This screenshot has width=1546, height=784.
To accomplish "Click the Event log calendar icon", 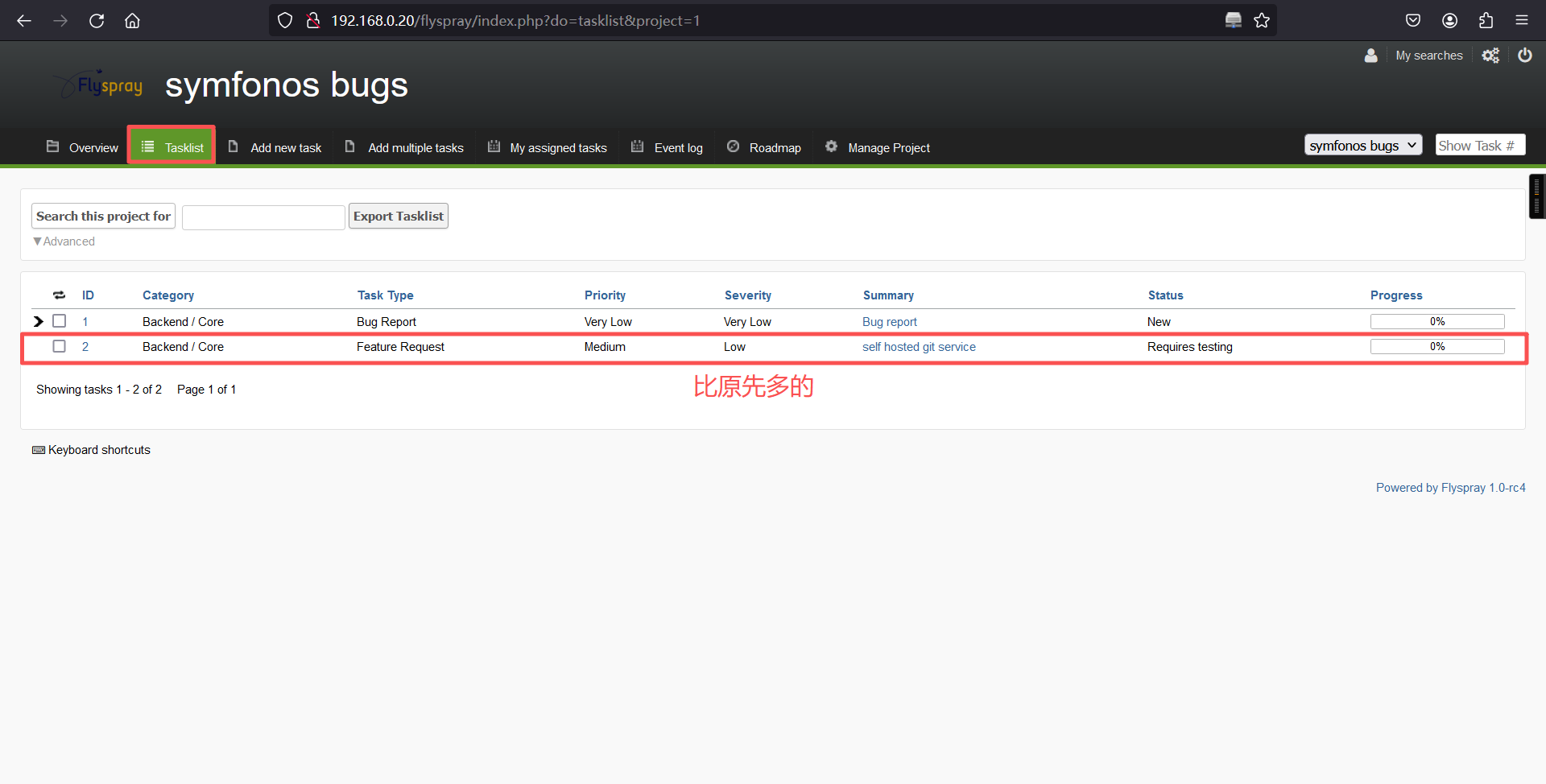I will coord(637,146).
